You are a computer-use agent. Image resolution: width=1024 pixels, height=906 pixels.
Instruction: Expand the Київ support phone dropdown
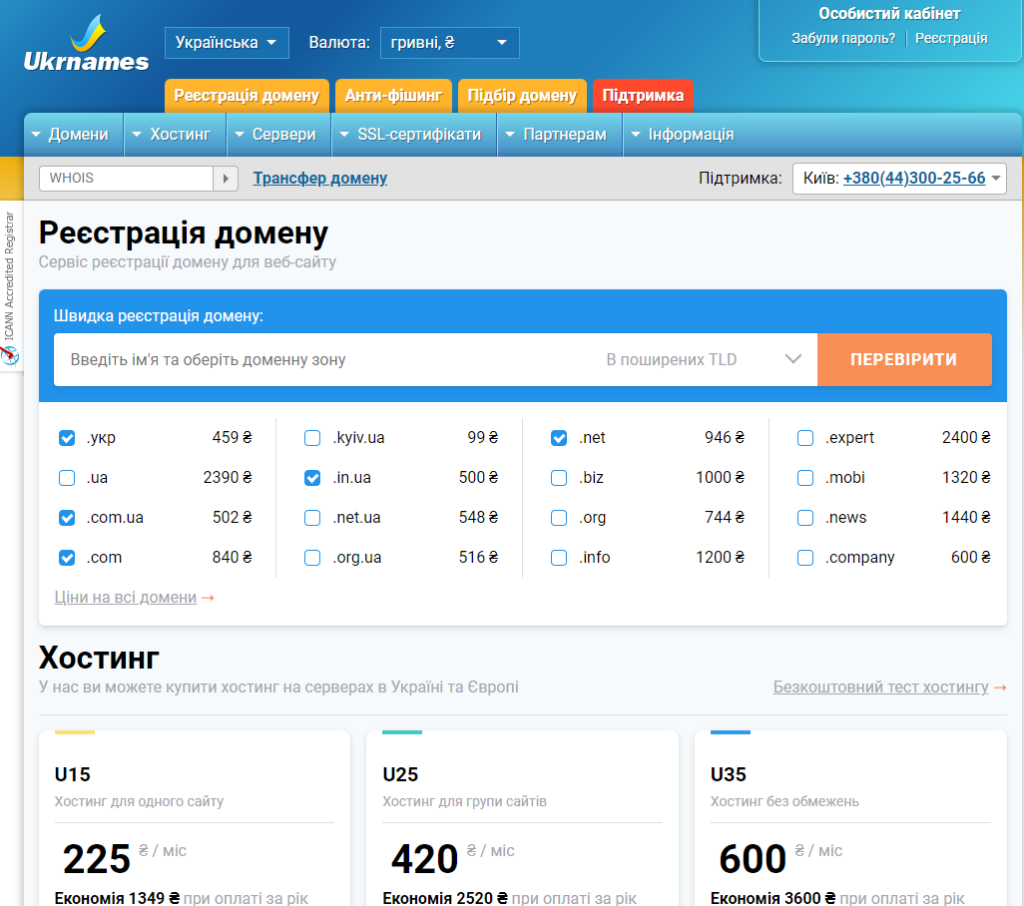[x=995, y=179]
